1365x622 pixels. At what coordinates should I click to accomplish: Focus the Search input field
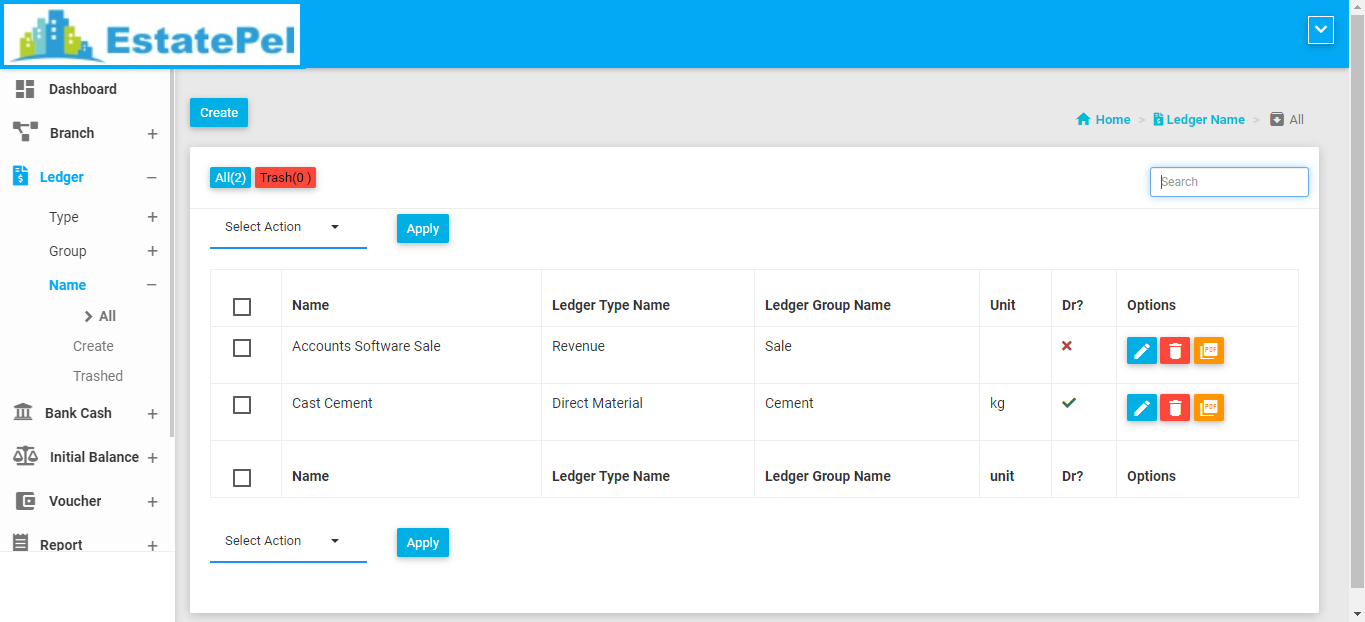1229,182
